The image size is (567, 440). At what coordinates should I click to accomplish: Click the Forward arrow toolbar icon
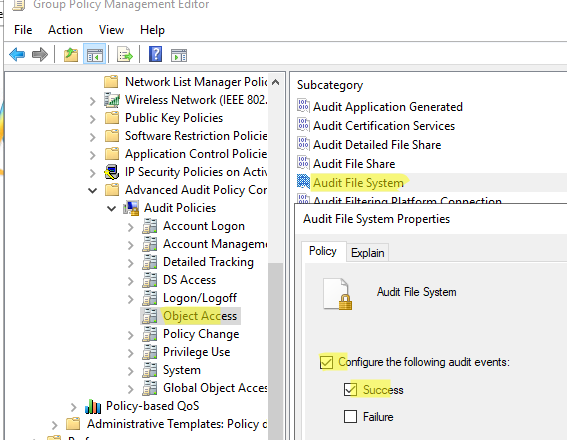(x=40, y=55)
